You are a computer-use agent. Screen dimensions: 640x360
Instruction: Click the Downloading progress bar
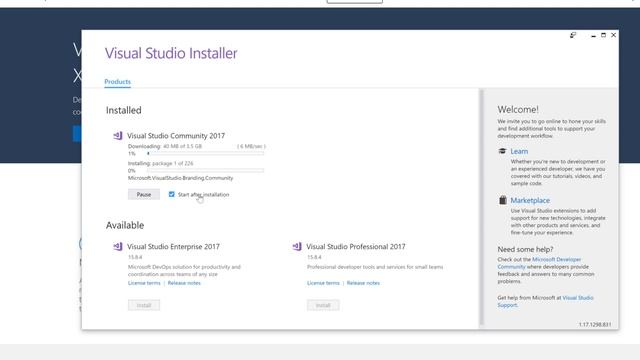pos(205,153)
